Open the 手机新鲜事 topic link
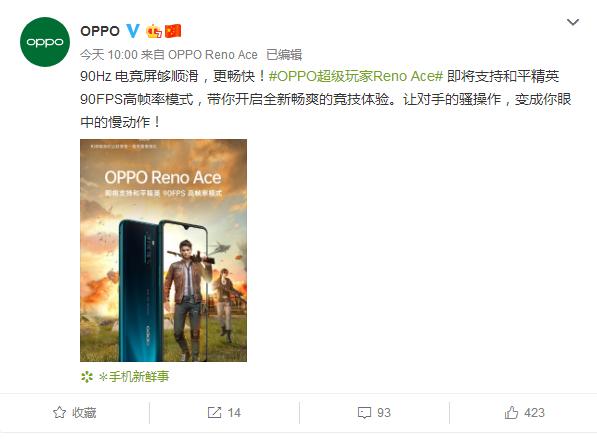 134,377
